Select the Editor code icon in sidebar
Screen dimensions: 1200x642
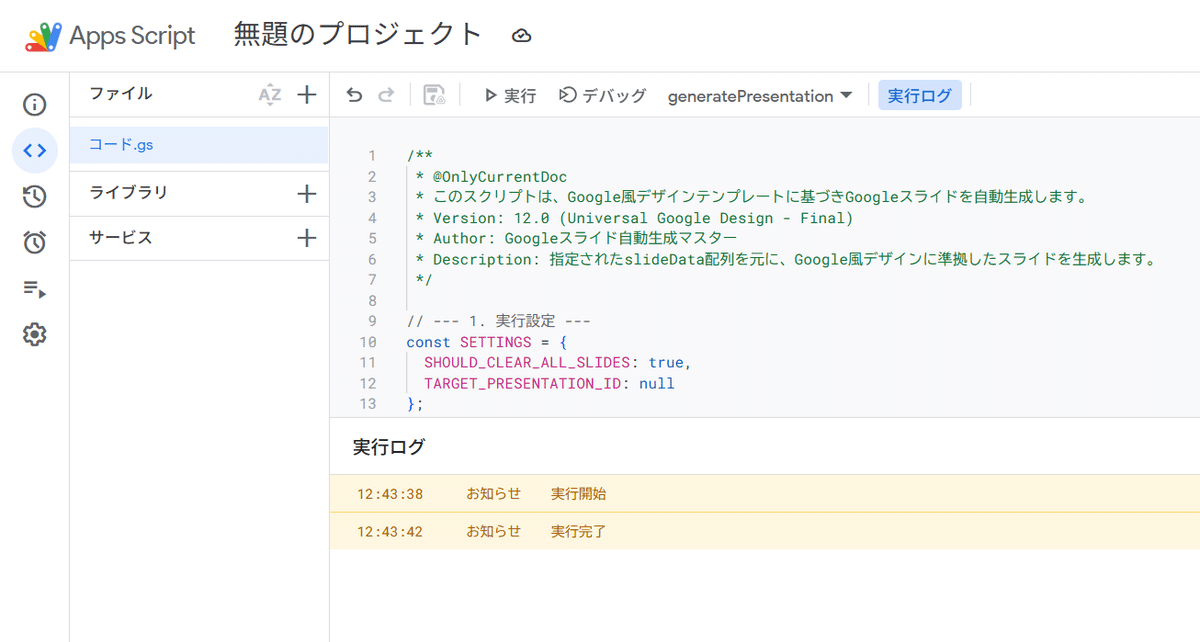pyautogui.click(x=35, y=151)
